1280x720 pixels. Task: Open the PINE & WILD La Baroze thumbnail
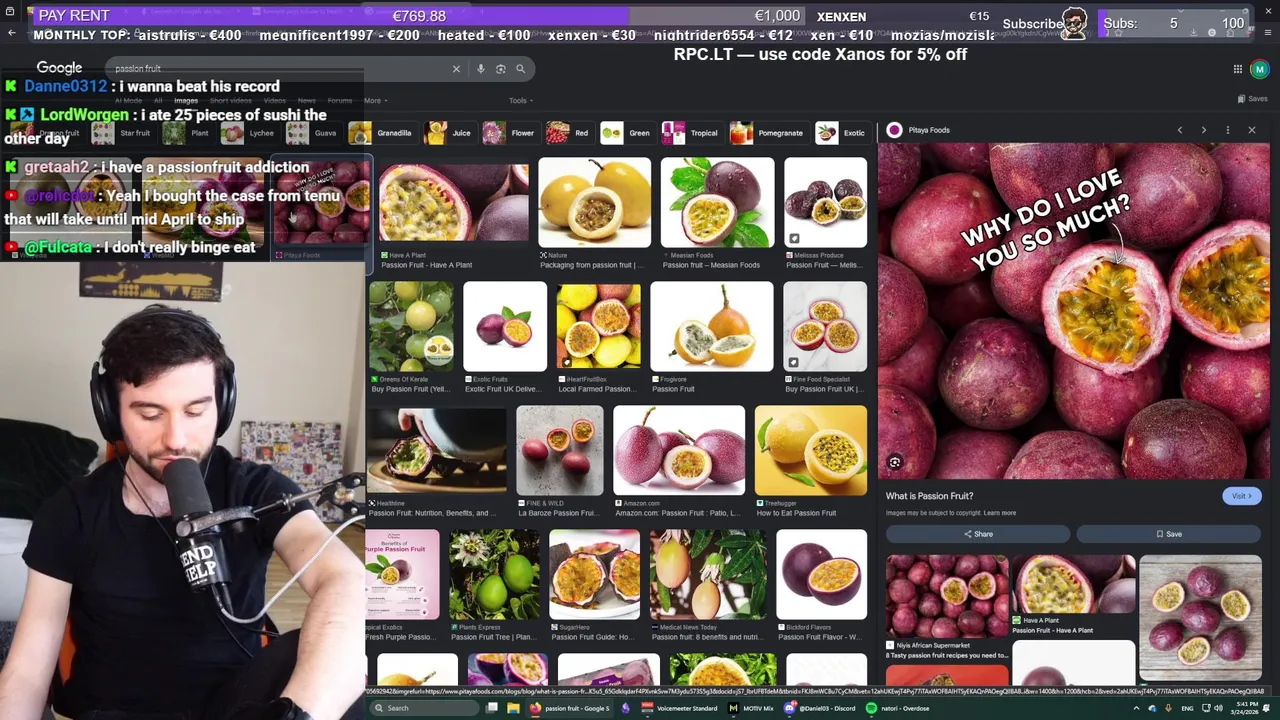click(x=560, y=451)
